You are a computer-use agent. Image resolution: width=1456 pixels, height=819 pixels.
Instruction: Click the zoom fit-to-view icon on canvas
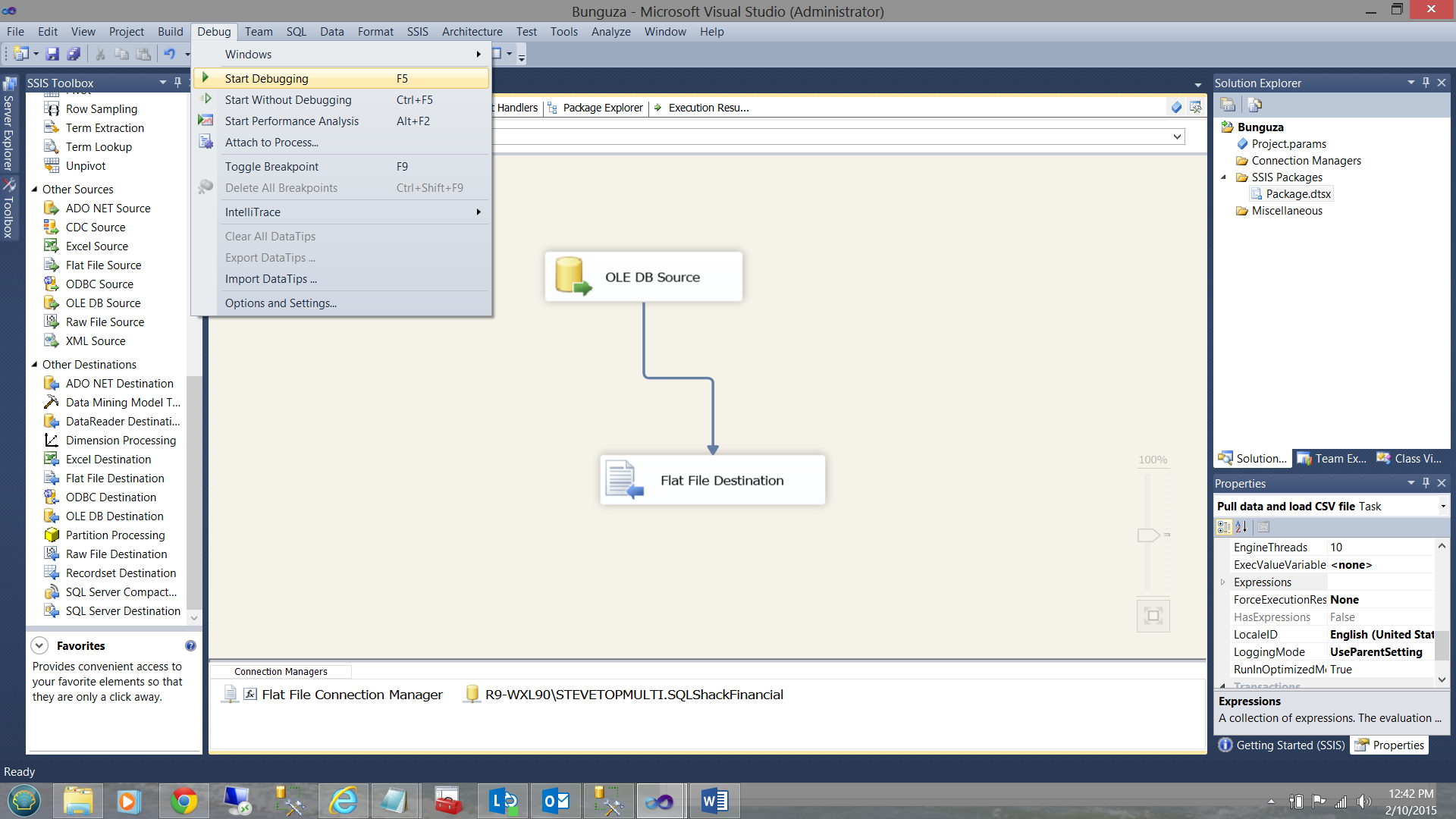coord(1153,616)
